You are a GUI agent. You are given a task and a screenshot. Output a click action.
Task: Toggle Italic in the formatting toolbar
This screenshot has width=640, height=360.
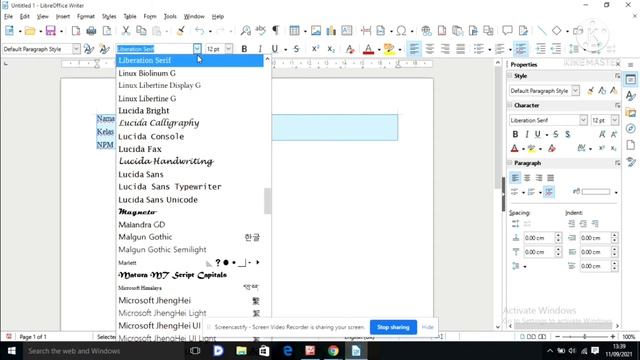(x=260, y=49)
